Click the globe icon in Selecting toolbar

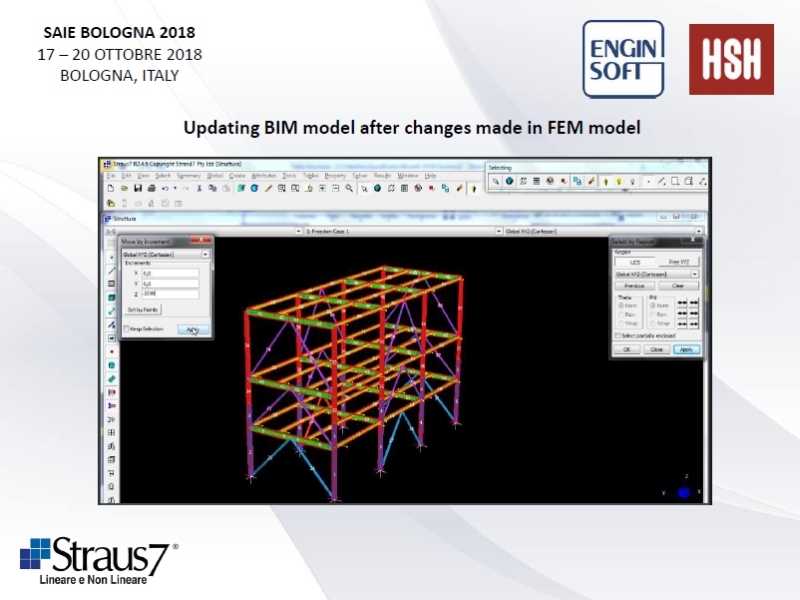click(x=509, y=181)
